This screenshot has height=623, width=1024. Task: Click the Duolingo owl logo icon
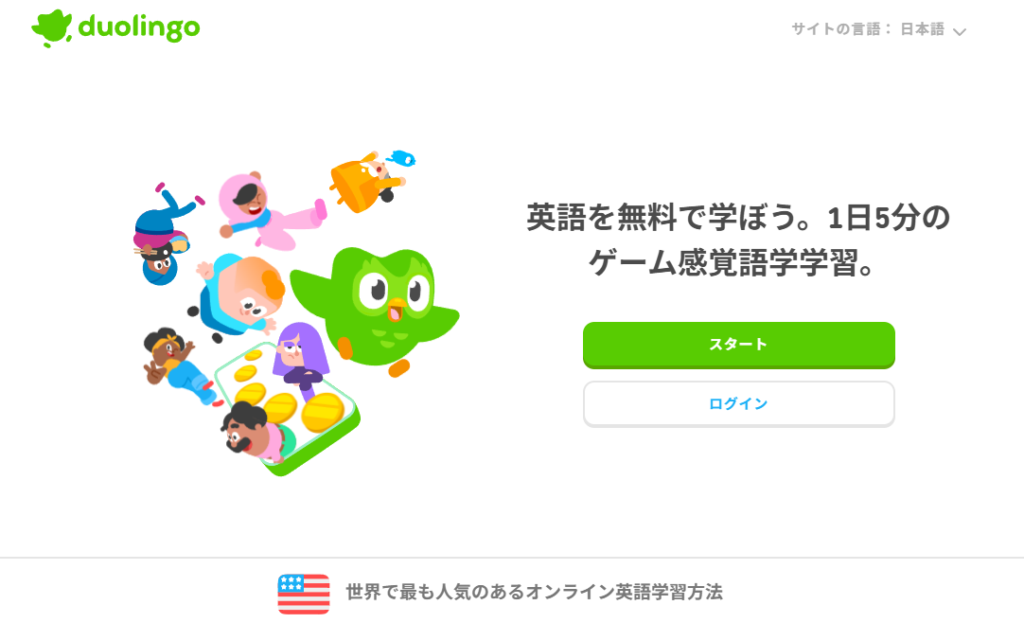pyautogui.click(x=52, y=28)
